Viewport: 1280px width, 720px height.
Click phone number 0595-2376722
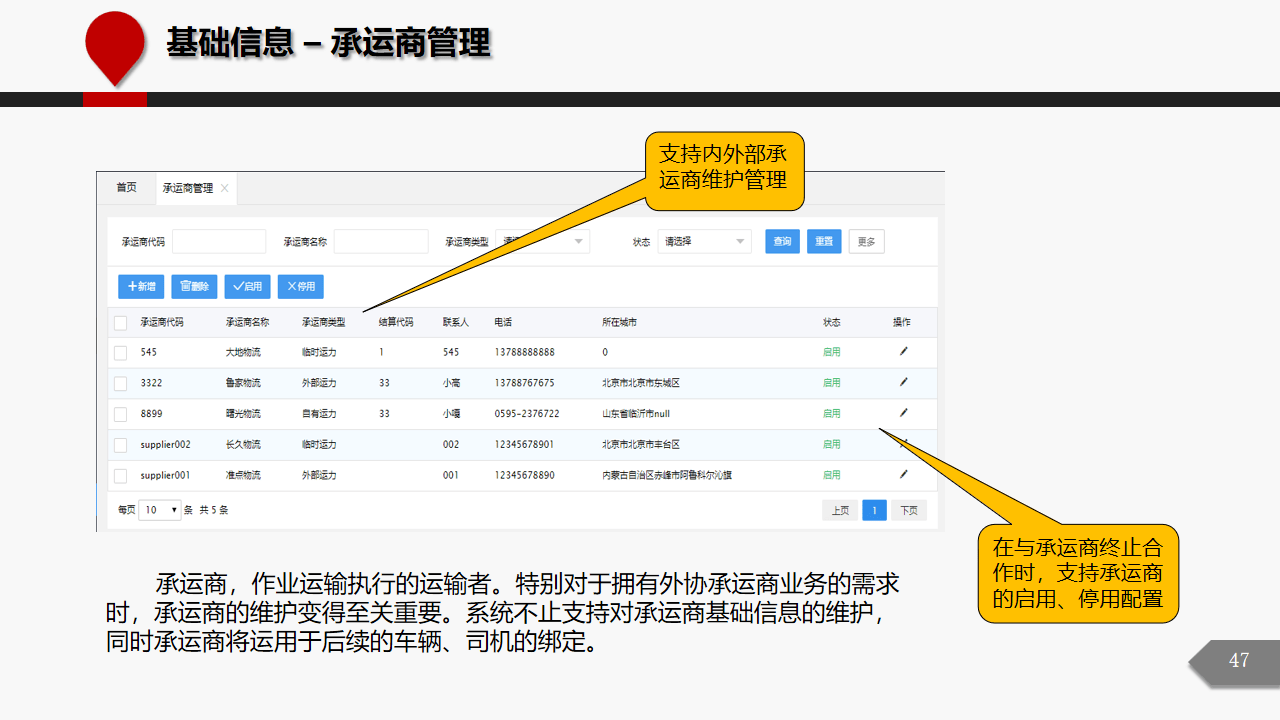pos(527,414)
